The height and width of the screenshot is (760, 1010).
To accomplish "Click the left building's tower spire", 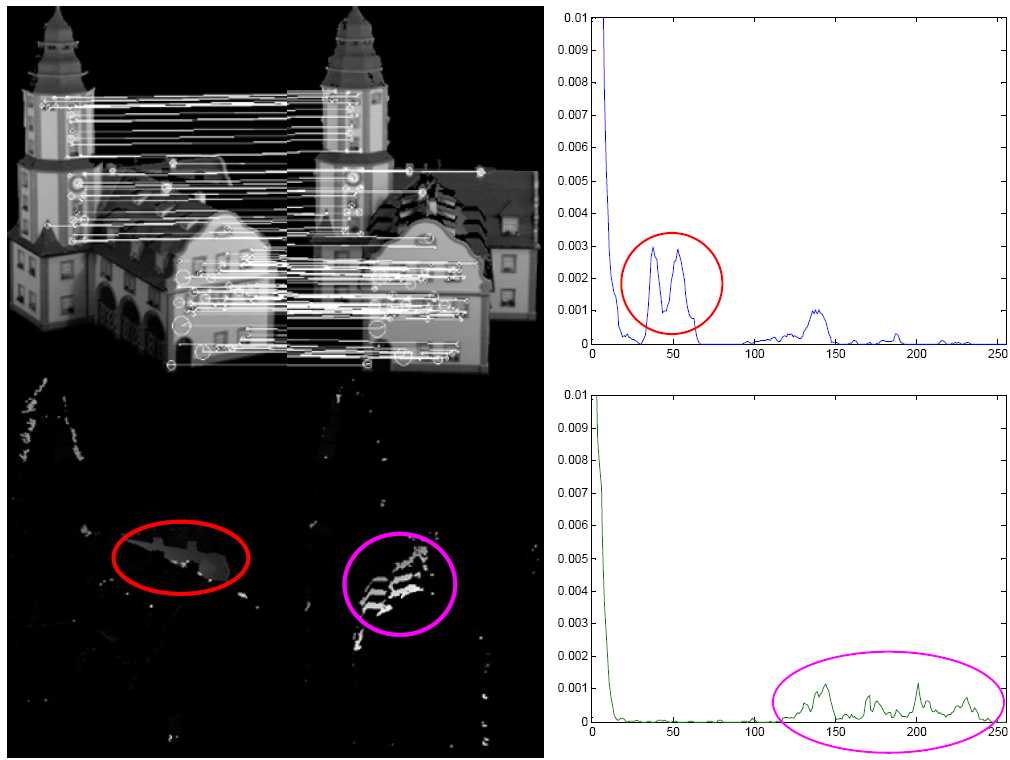I will click(x=58, y=48).
